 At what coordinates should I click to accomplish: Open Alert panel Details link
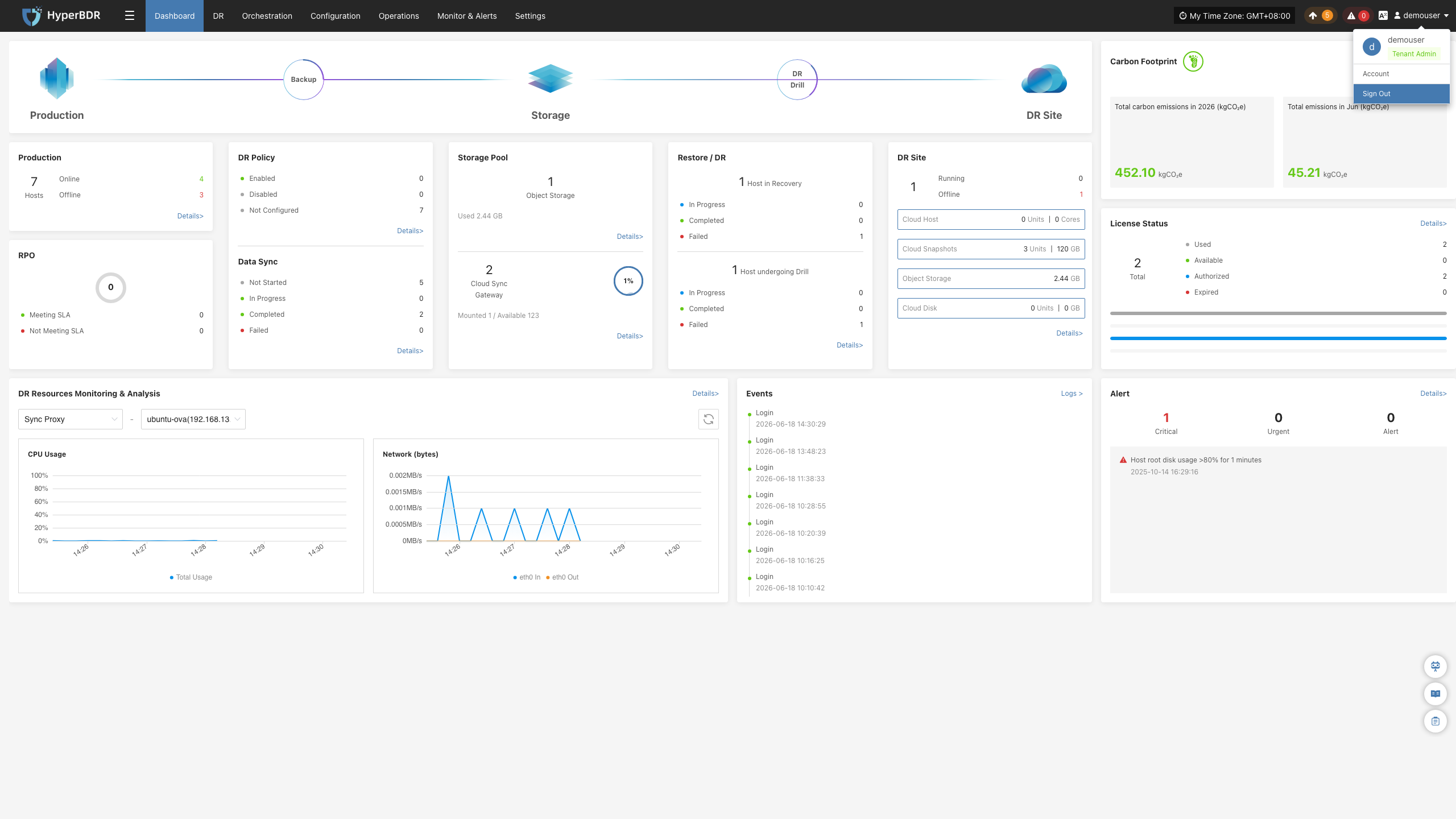click(1433, 394)
